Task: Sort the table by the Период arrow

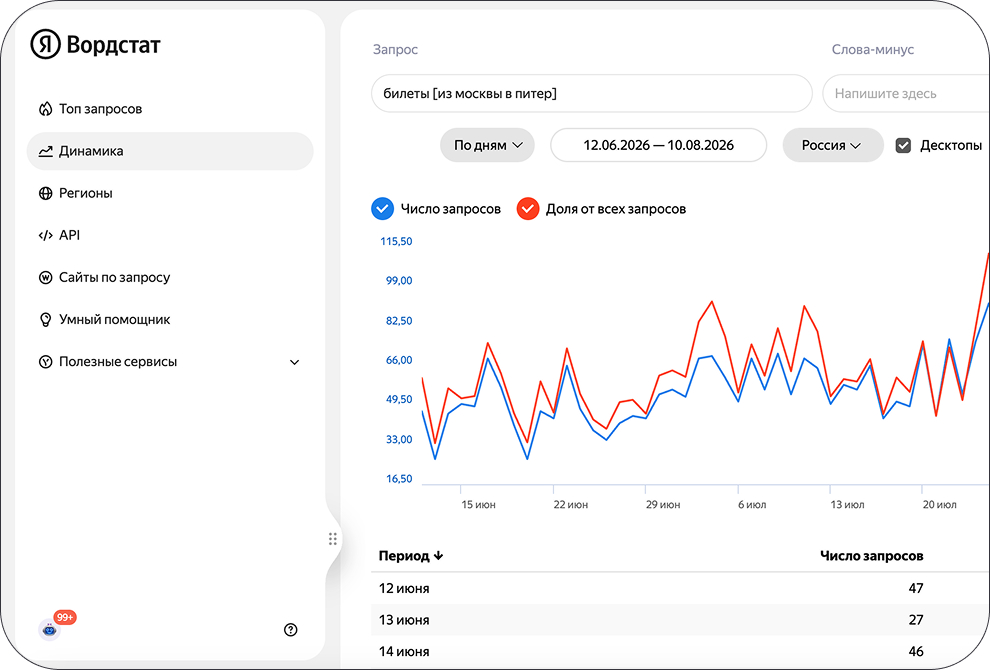Action: pos(438,556)
